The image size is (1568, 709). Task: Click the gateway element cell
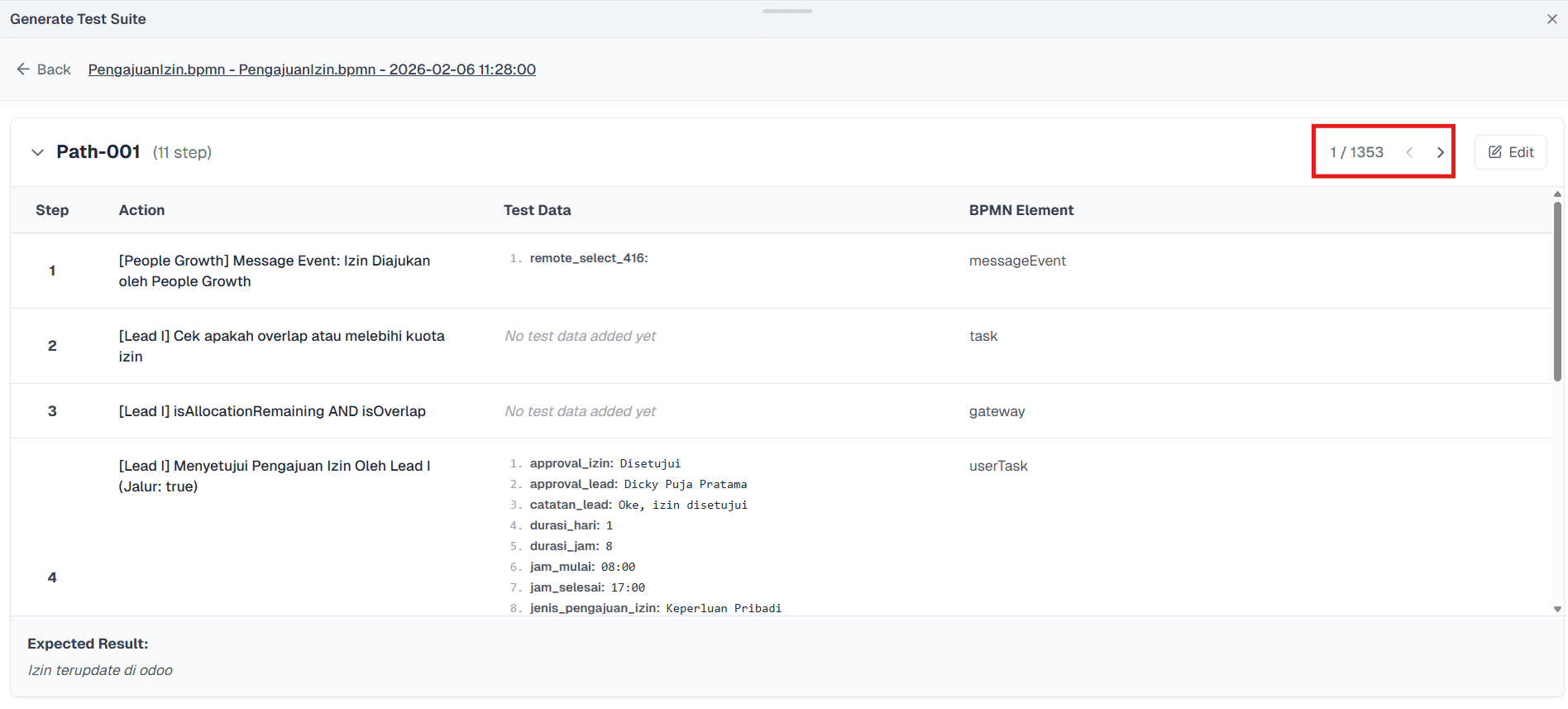coord(997,411)
